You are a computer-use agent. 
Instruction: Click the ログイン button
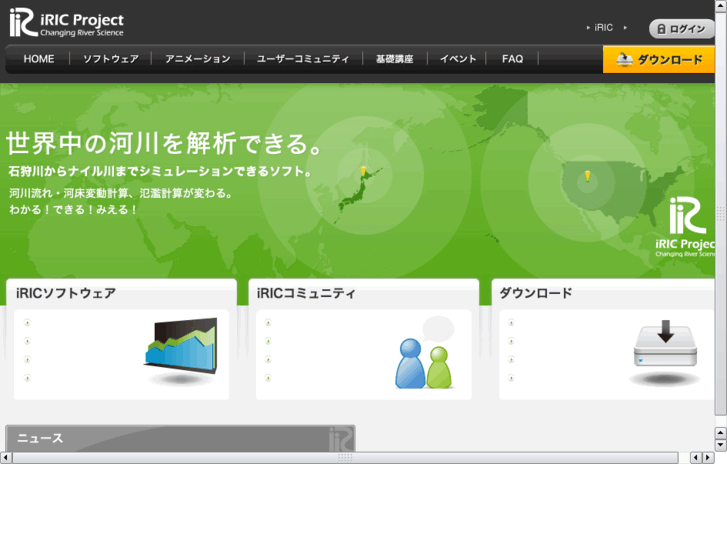tap(682, 29)
